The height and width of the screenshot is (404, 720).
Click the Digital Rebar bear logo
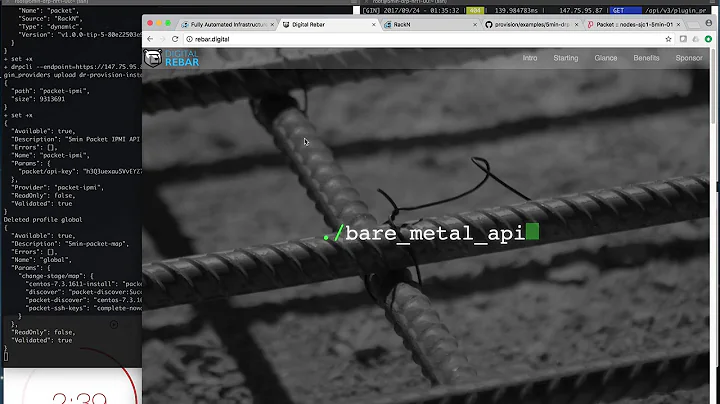coord(152,58)
